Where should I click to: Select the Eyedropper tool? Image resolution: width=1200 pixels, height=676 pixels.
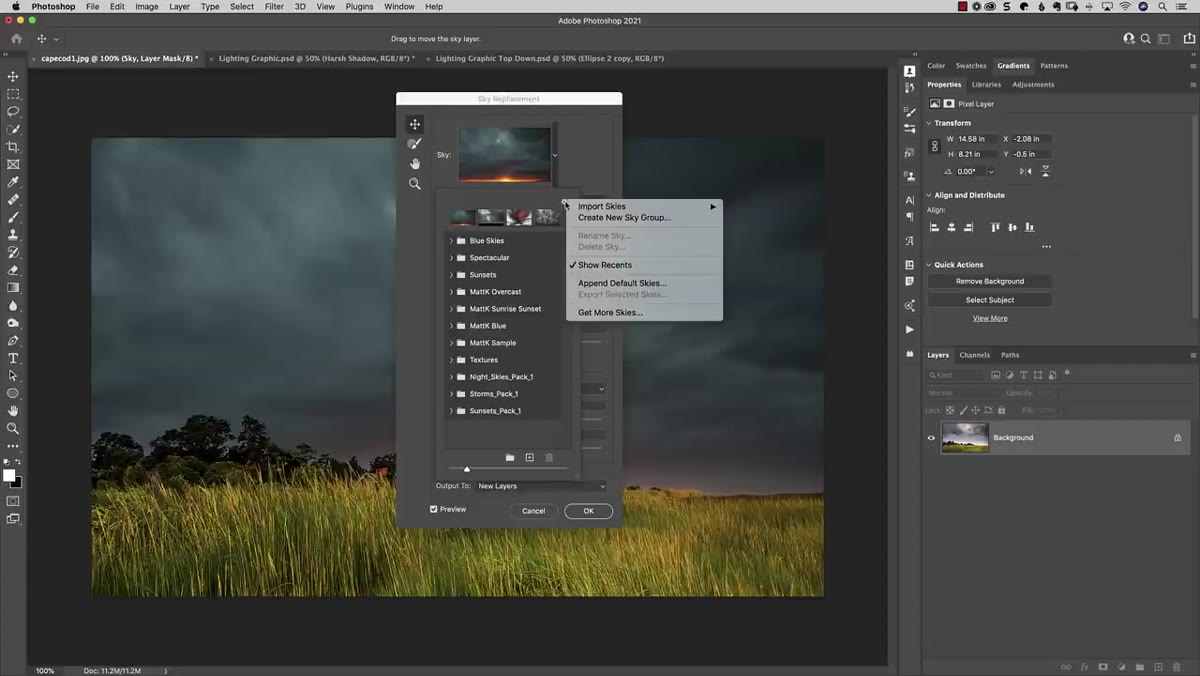13,182
